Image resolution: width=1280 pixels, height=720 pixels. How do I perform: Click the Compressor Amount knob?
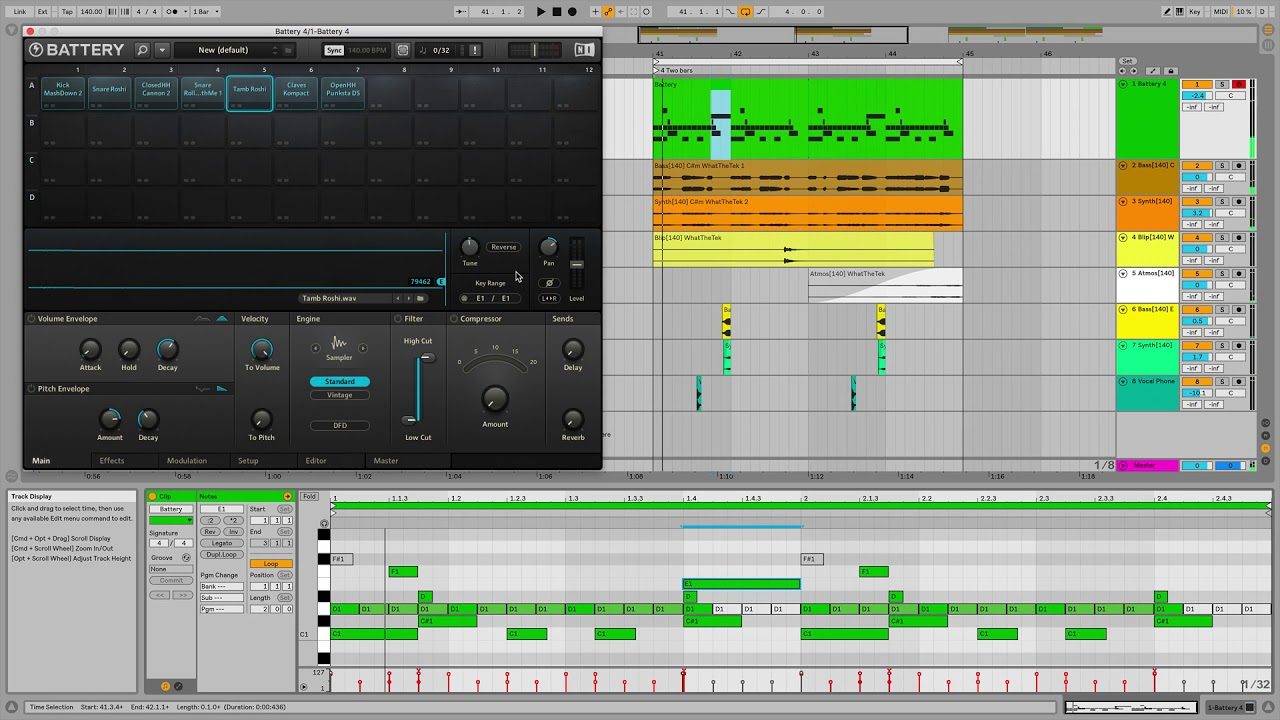tap(495, 399)
